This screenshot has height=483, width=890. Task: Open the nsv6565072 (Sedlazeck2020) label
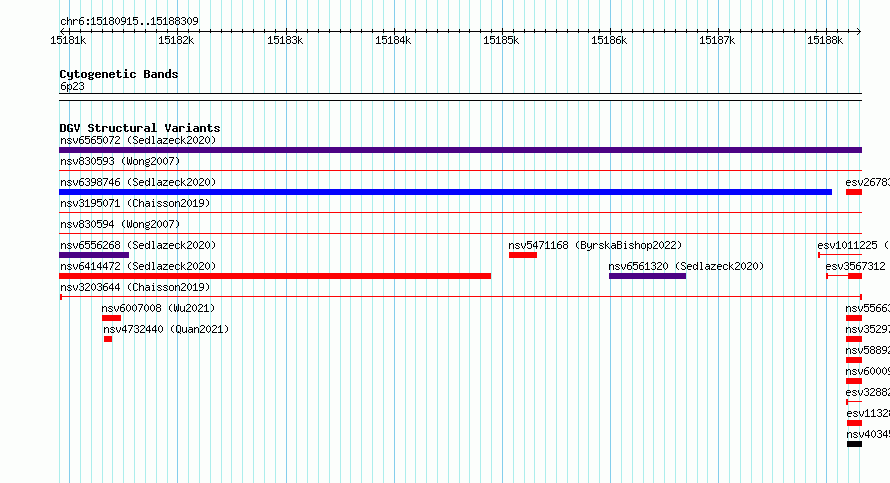coord(138,140)
